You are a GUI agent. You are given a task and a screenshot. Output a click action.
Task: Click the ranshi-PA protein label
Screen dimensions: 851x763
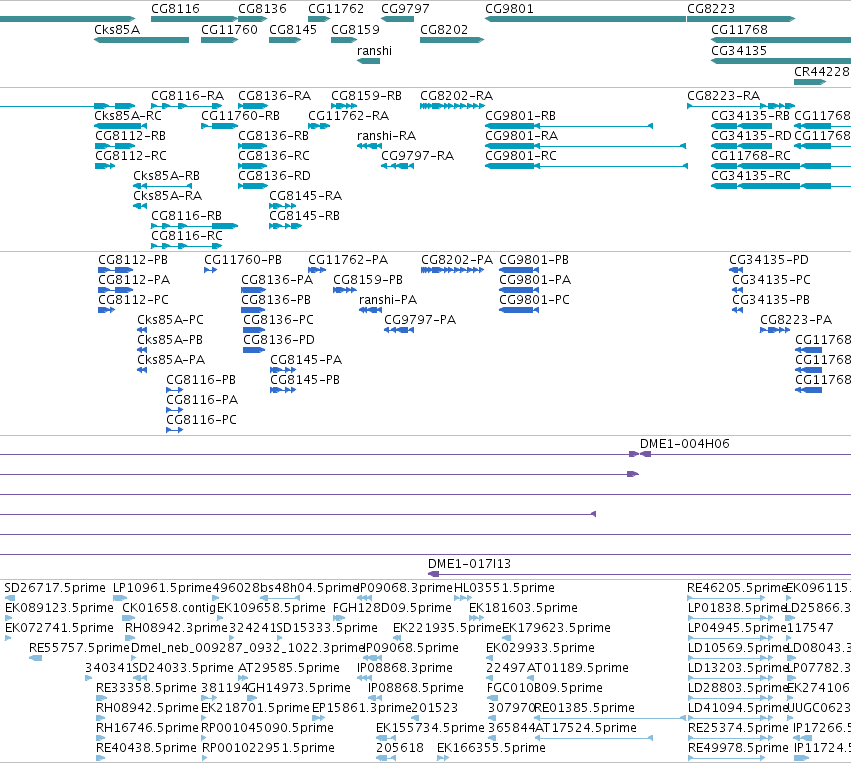coord(388,300)
